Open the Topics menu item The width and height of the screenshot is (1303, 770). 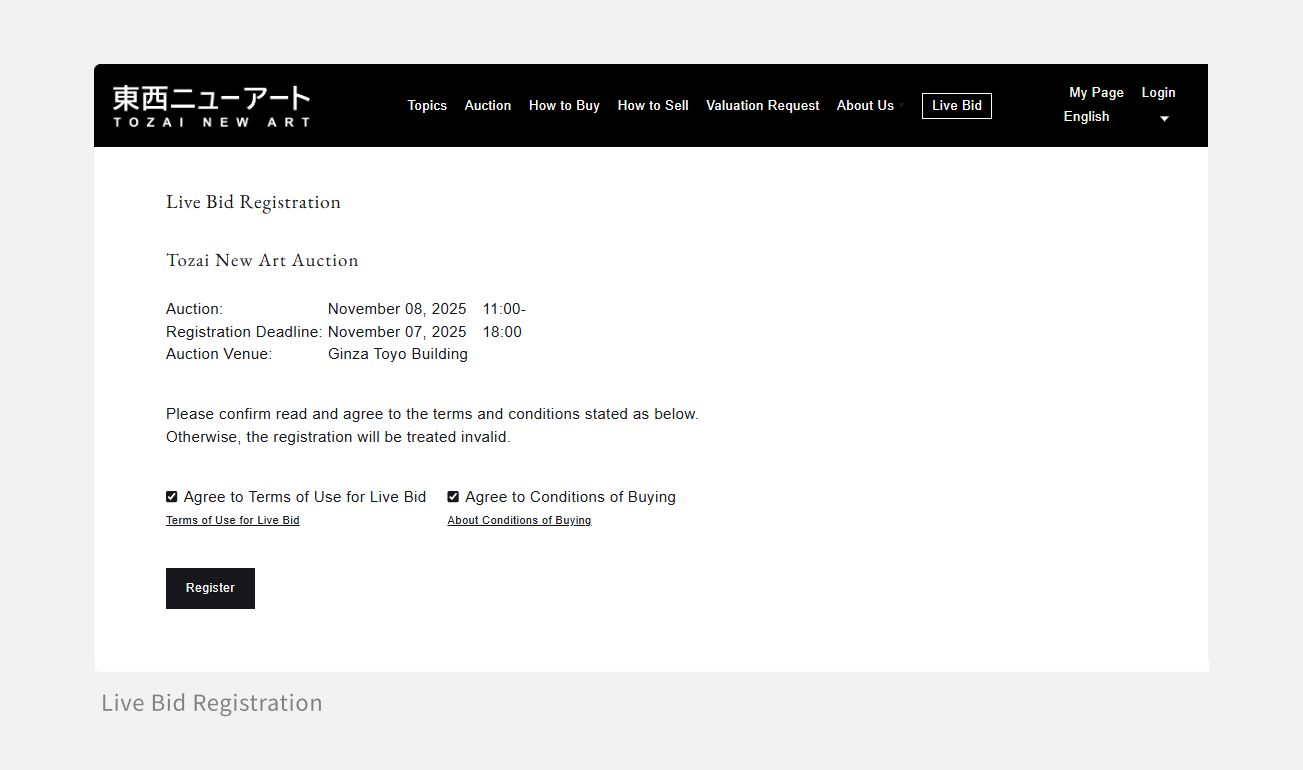(x=427, y=106)
